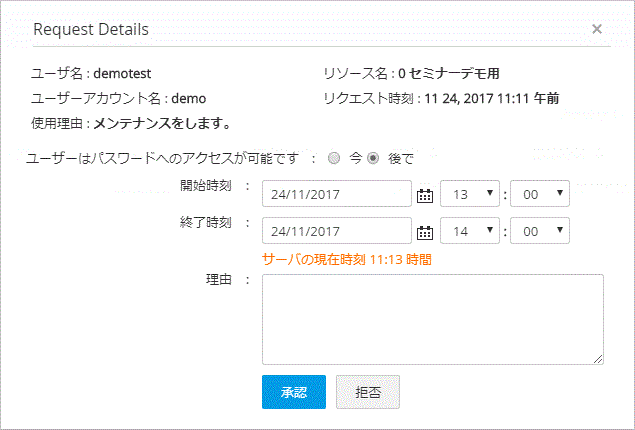The width and height of the screenshot is (635, 430).
Task: Expand start minute dropdown showing 00
Action: (x=539, y=194)
